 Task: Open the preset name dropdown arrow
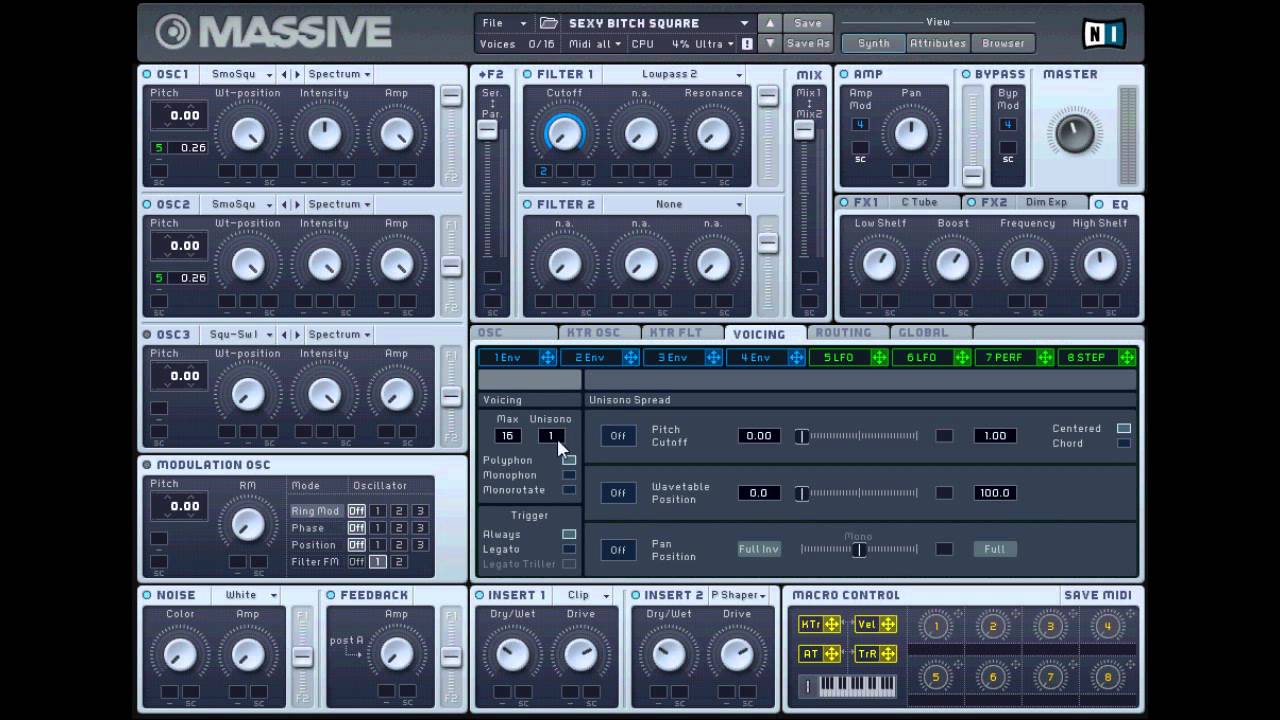(744, 23)
